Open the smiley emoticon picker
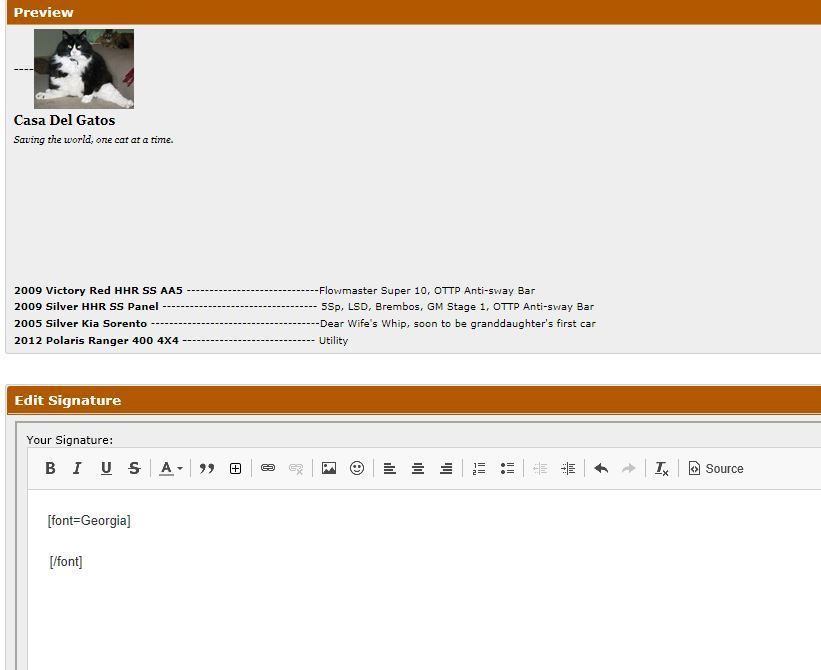Screen dimensions: 821x670 357,468
